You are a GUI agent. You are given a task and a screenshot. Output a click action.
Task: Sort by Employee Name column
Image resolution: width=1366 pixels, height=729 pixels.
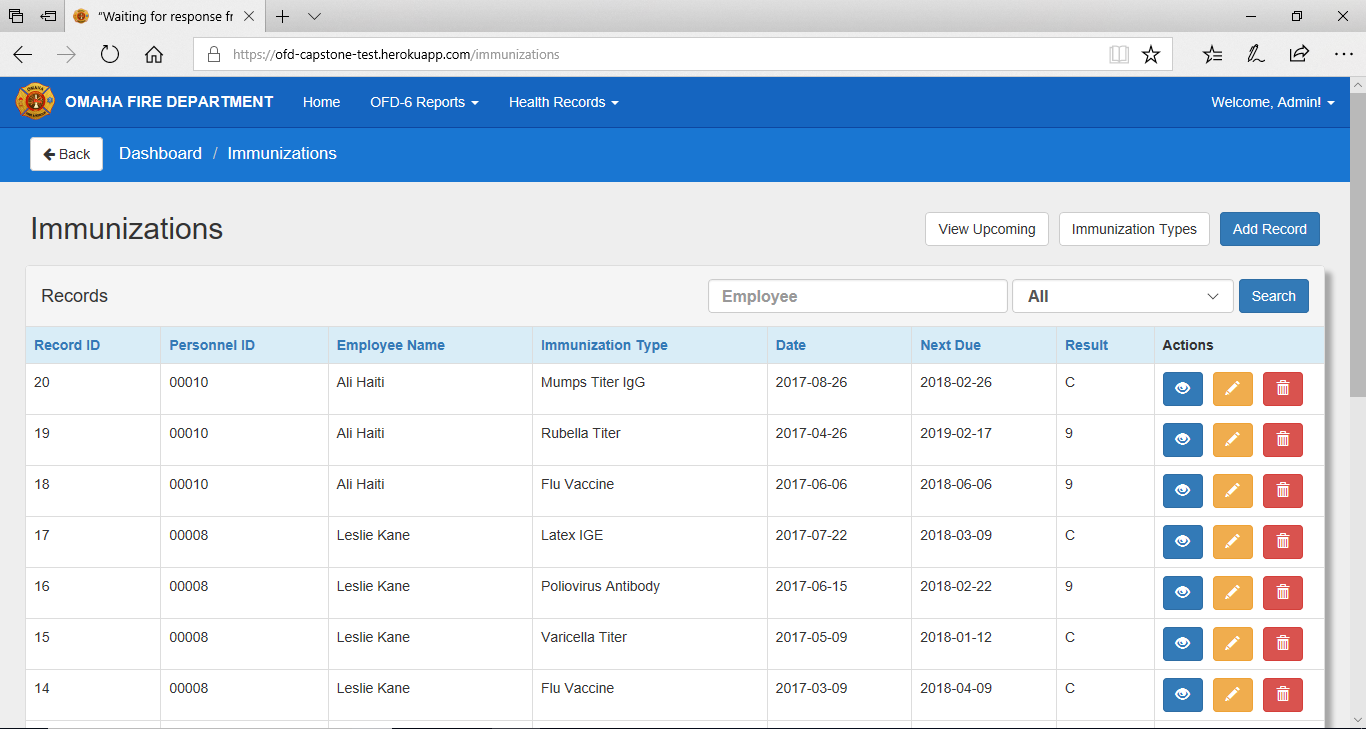[x=391, y=345]
